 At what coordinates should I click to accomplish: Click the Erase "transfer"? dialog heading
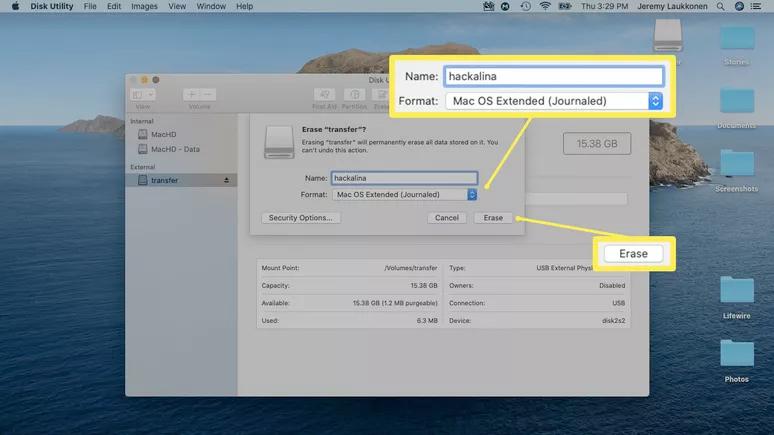point(334,129)
